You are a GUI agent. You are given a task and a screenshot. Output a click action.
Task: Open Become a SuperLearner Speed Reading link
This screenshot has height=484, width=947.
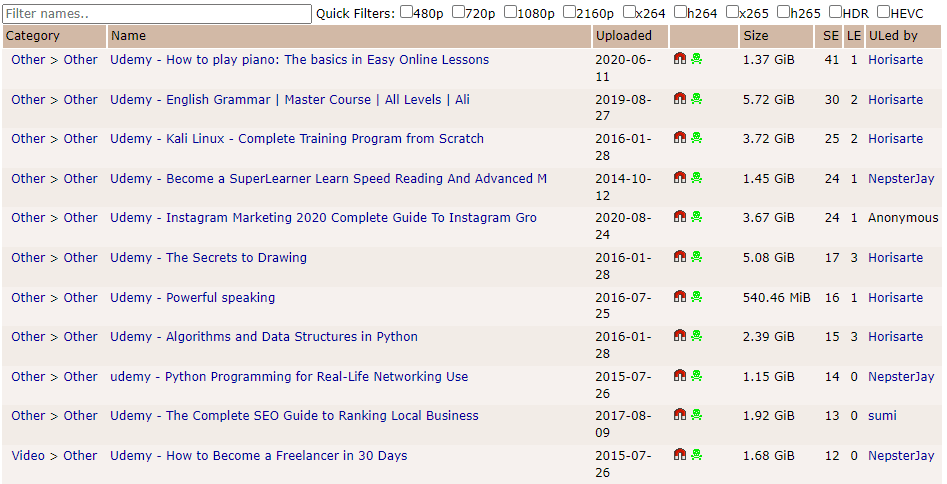pos(329,178)
